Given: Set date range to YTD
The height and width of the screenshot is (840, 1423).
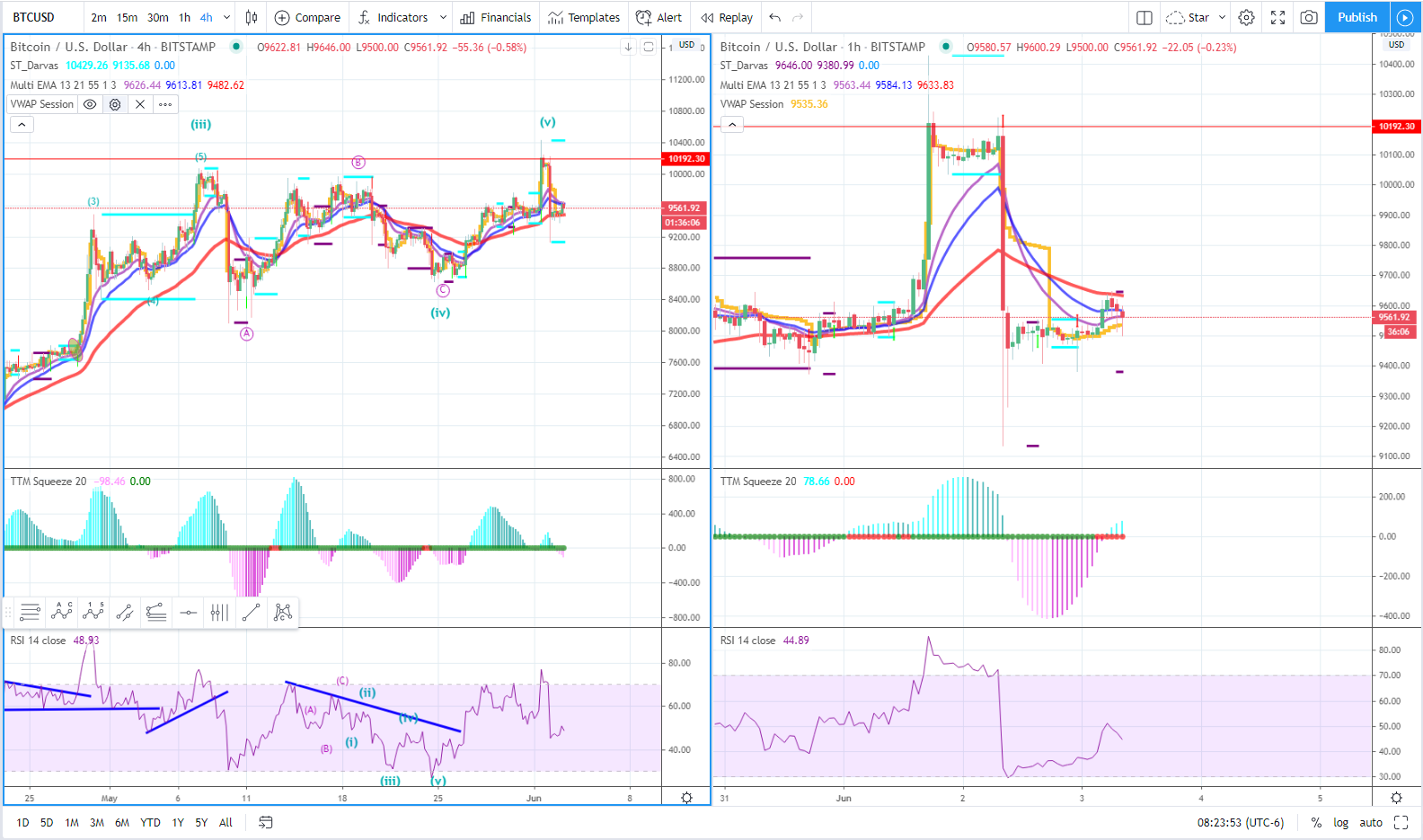Looking at the screenshot, I should (150, 822).
